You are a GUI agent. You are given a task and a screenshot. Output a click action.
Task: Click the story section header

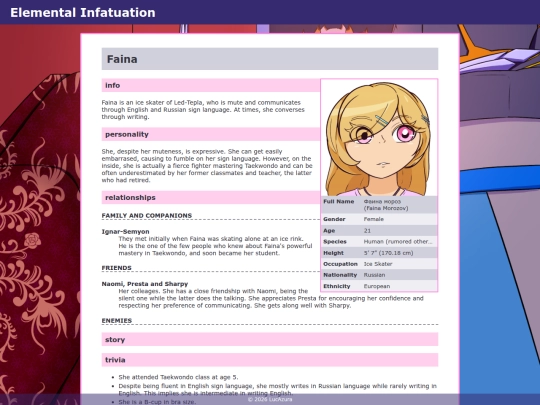(270, 340)
